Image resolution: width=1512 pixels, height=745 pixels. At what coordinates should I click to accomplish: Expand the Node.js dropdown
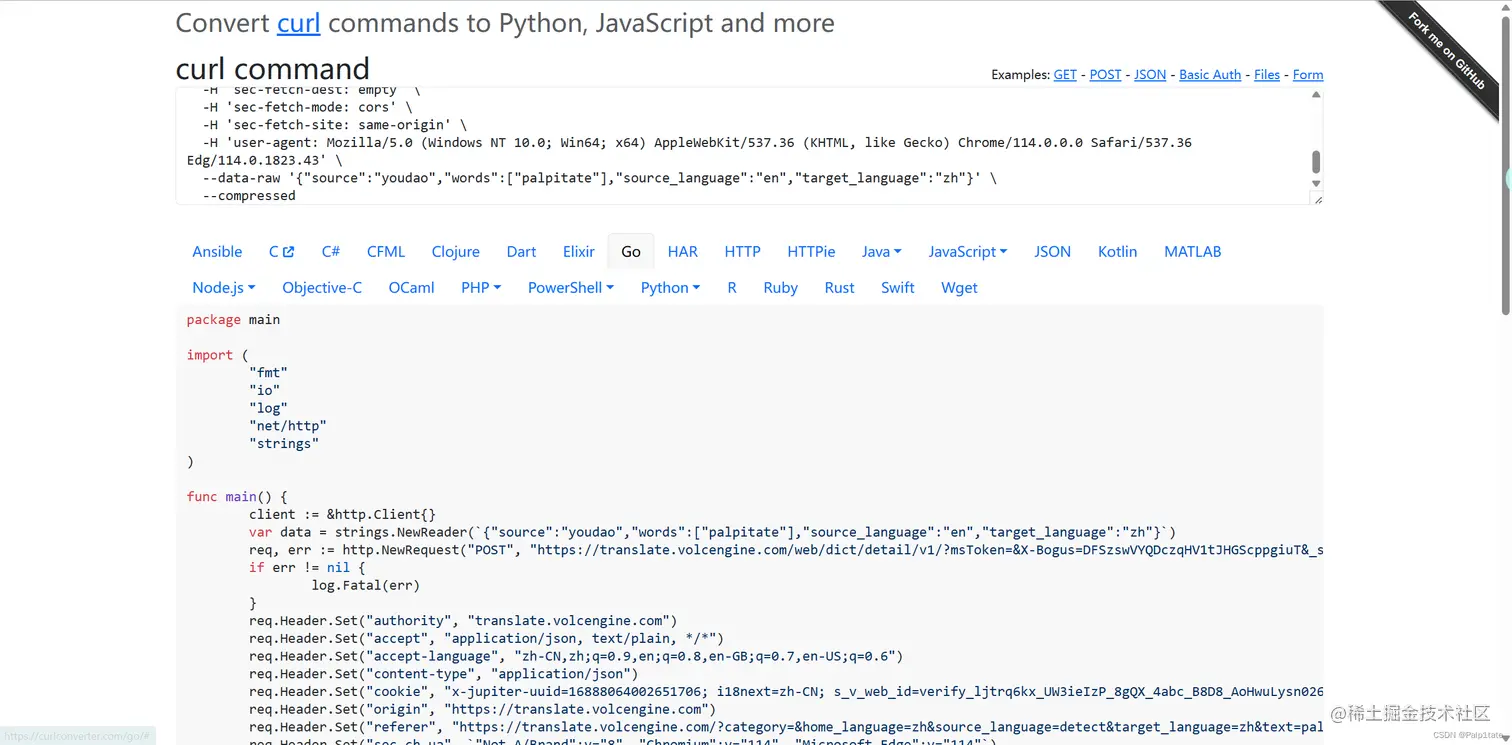224,288
